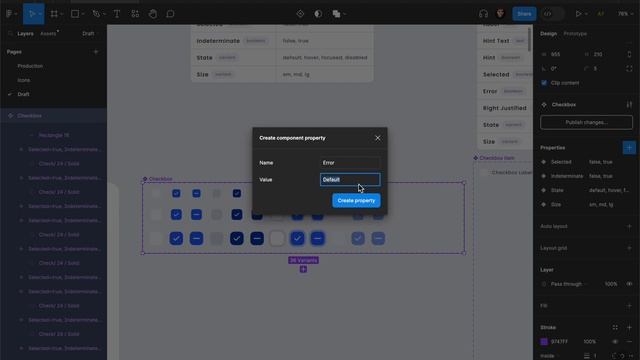Add a new component property plus button

coord(629,148)
